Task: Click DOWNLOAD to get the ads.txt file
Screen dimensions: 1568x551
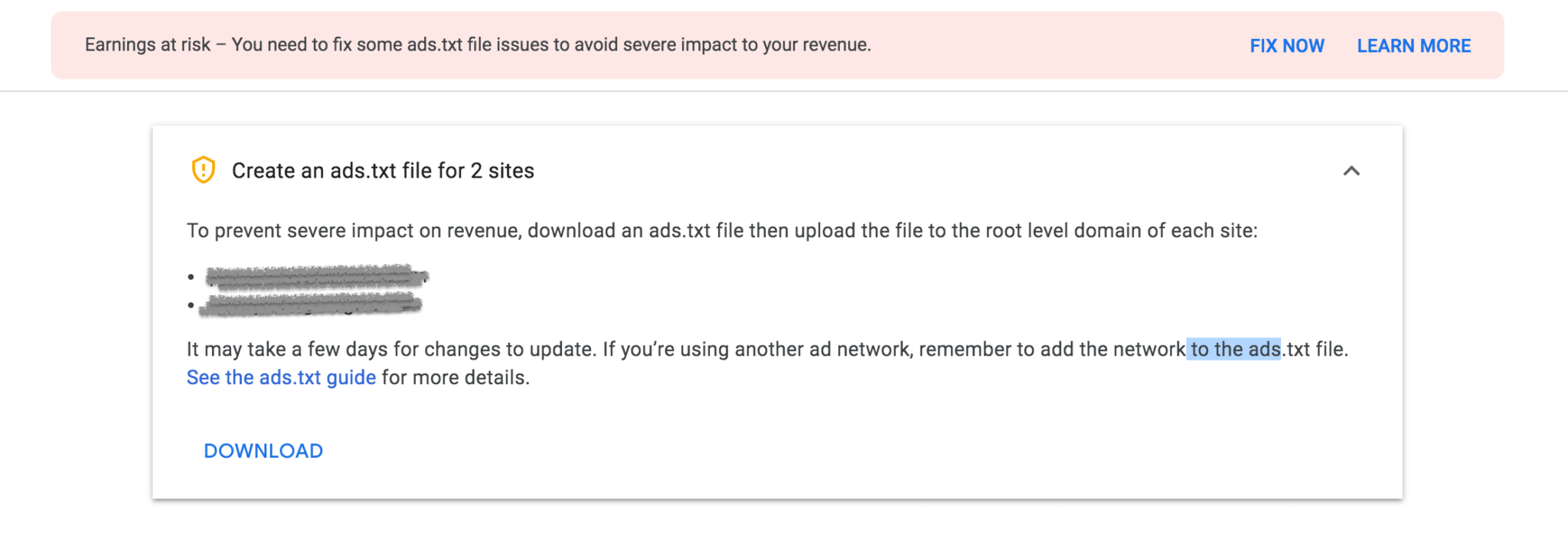Action: pos(263,451)
